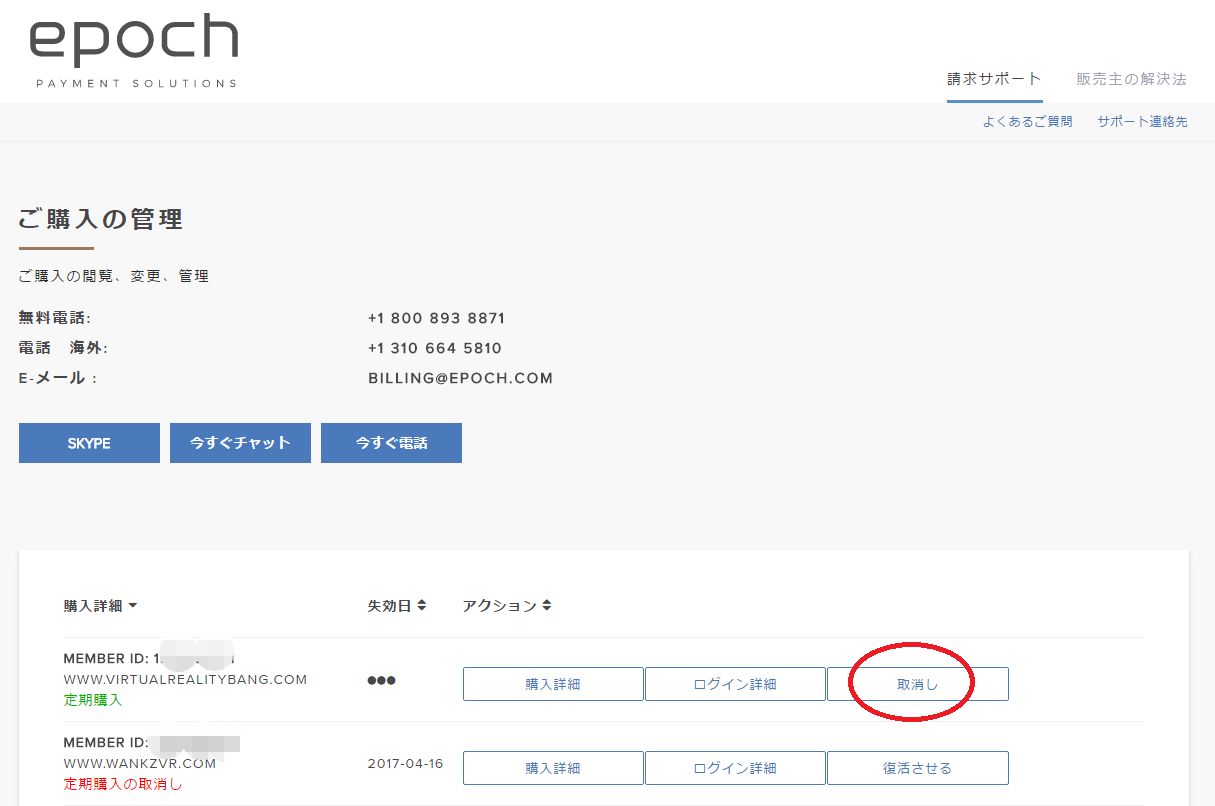Click the SKYPE contact button
This screenshot has width=1215, height=806.
(x=89, y=442)
